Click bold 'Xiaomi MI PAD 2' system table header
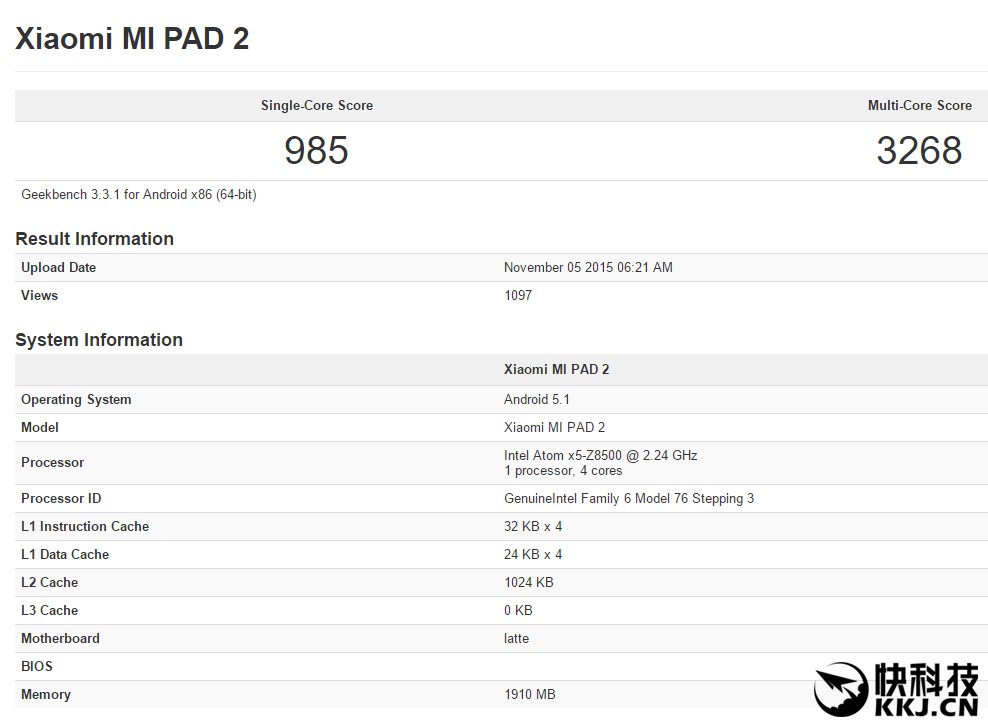The width and height of the screenshot is (988, 727). [556, 369]
